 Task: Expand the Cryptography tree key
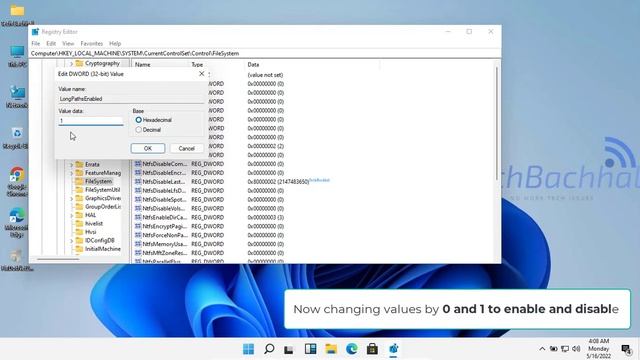click(x=71, y=64)
